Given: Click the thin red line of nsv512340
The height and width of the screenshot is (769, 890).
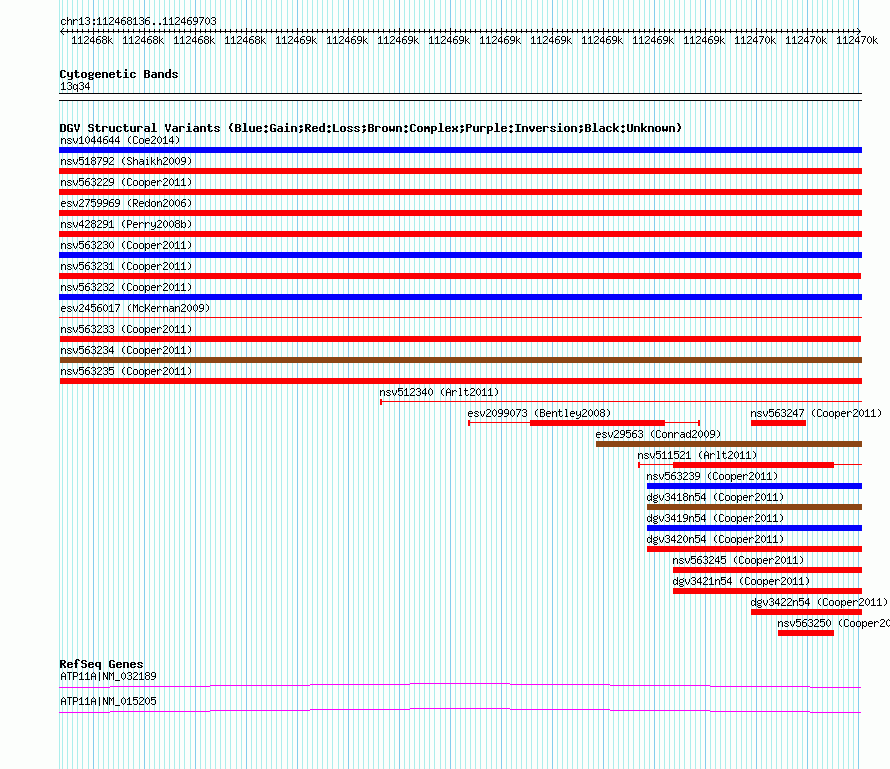Looking at the screenshot, I should click(x=621, y=402).
